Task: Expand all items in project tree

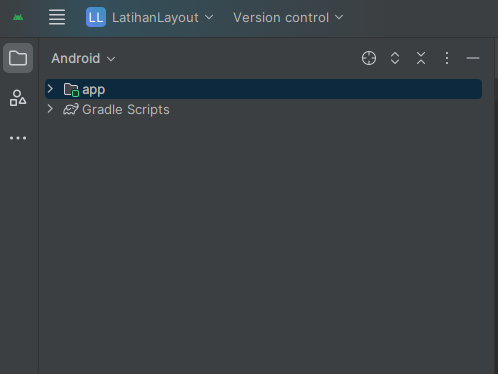Action: (395, 58)
